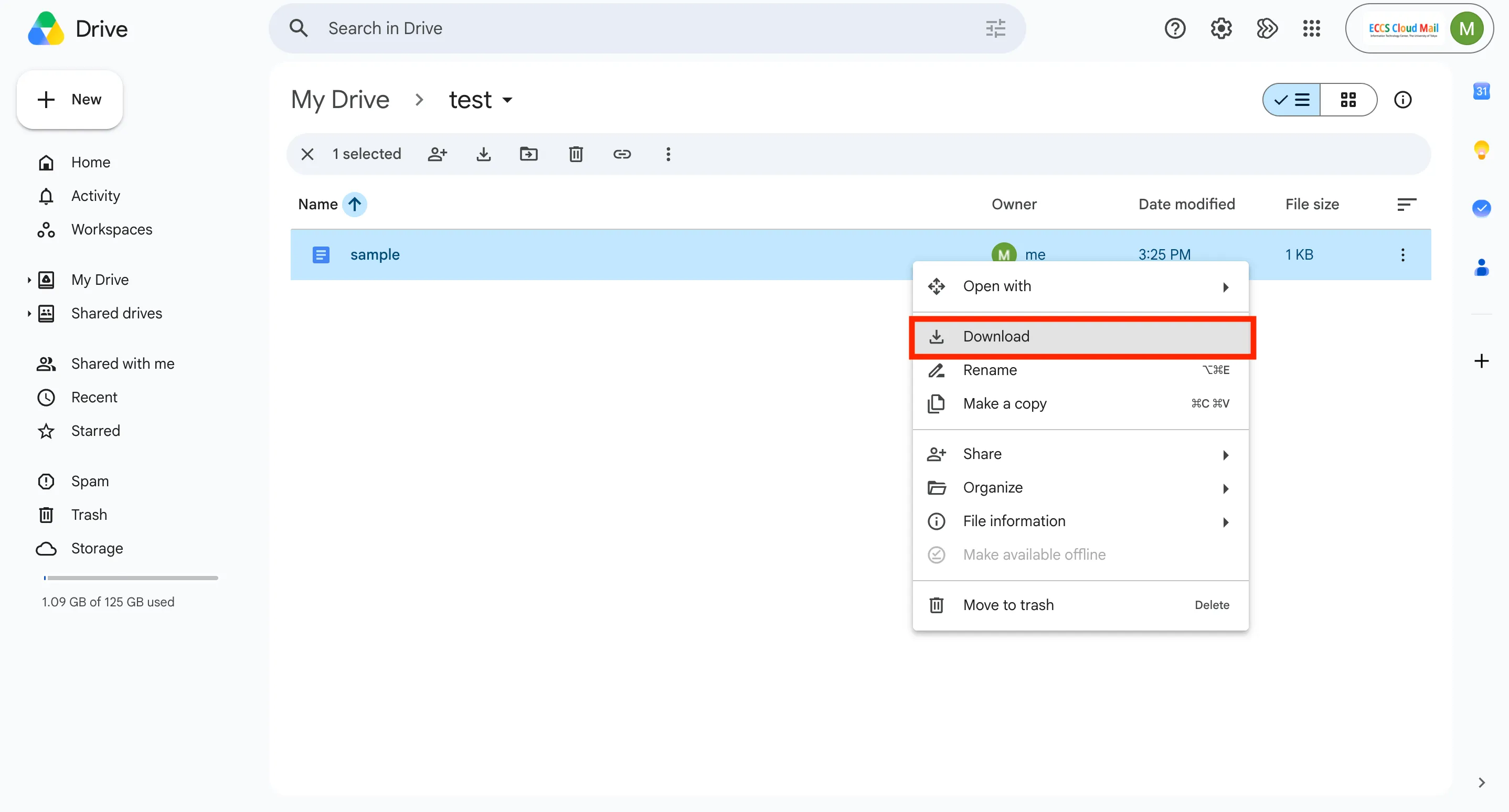Image resolution: width=1509 pixels, height=812 pixels.
Task: Open Home in the sidebar
Action: pos(91,162)
